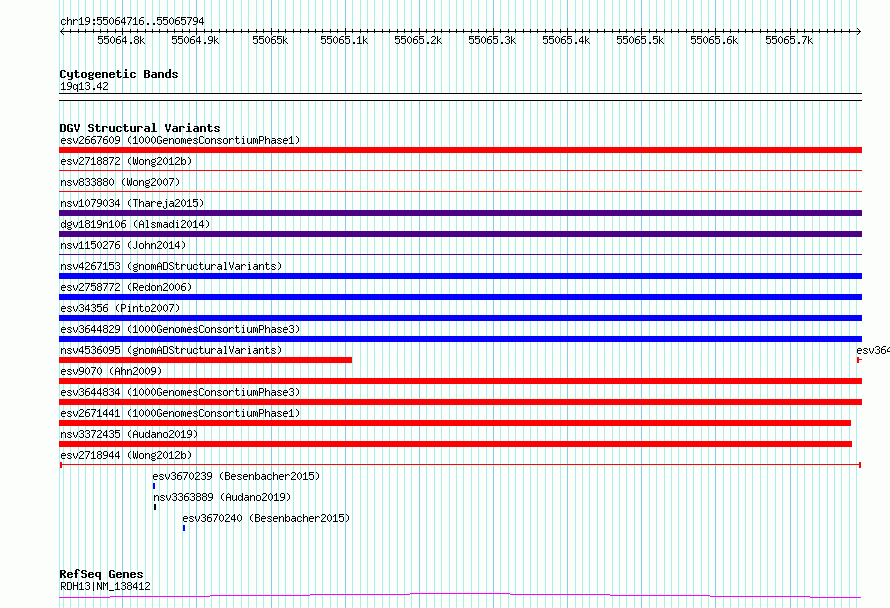890x608 pixels.
Task: Select esv34356 (Pinto2007) label
Action: (x=120, y=308)
